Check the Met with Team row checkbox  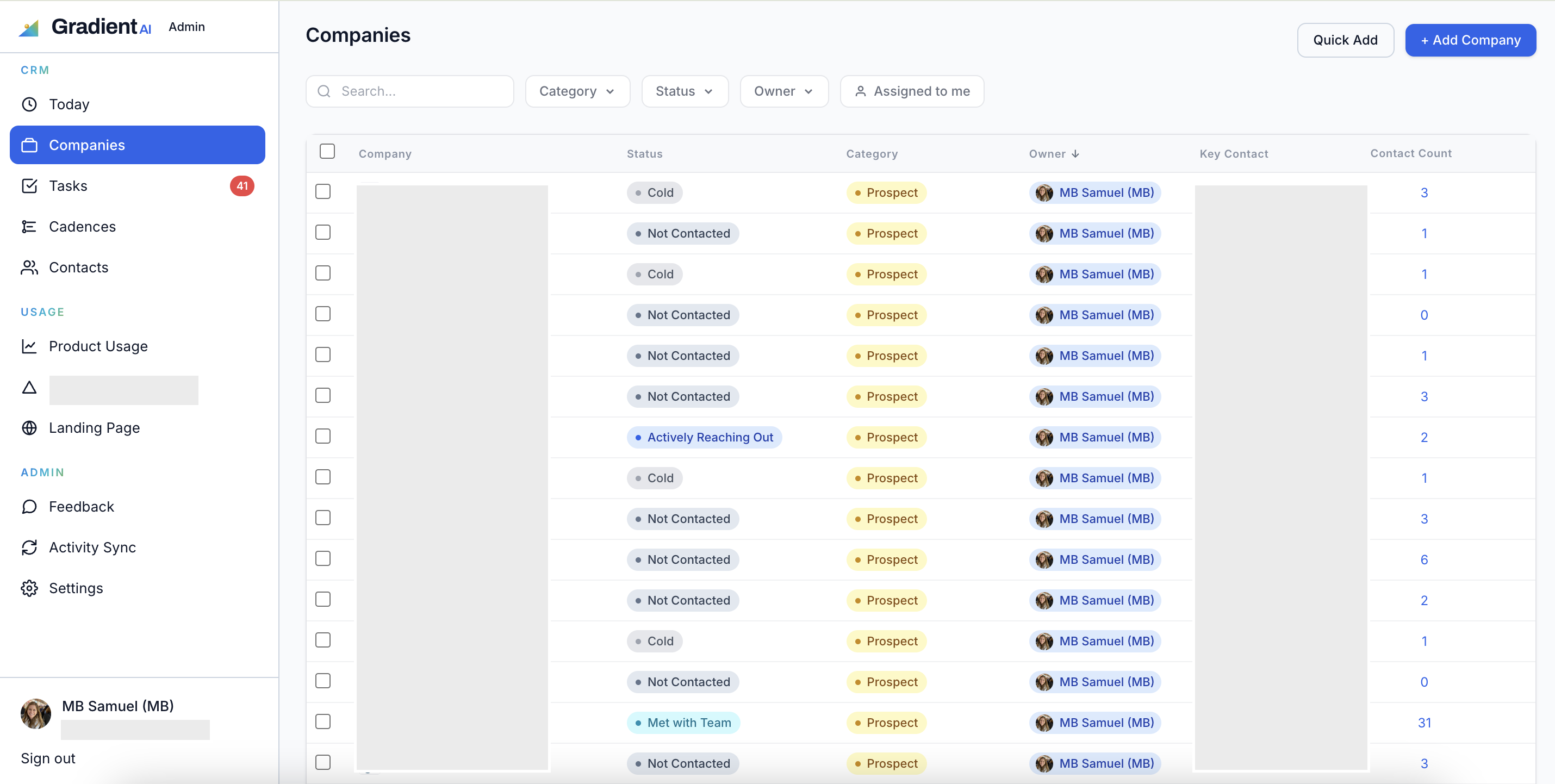pos(323,722)
